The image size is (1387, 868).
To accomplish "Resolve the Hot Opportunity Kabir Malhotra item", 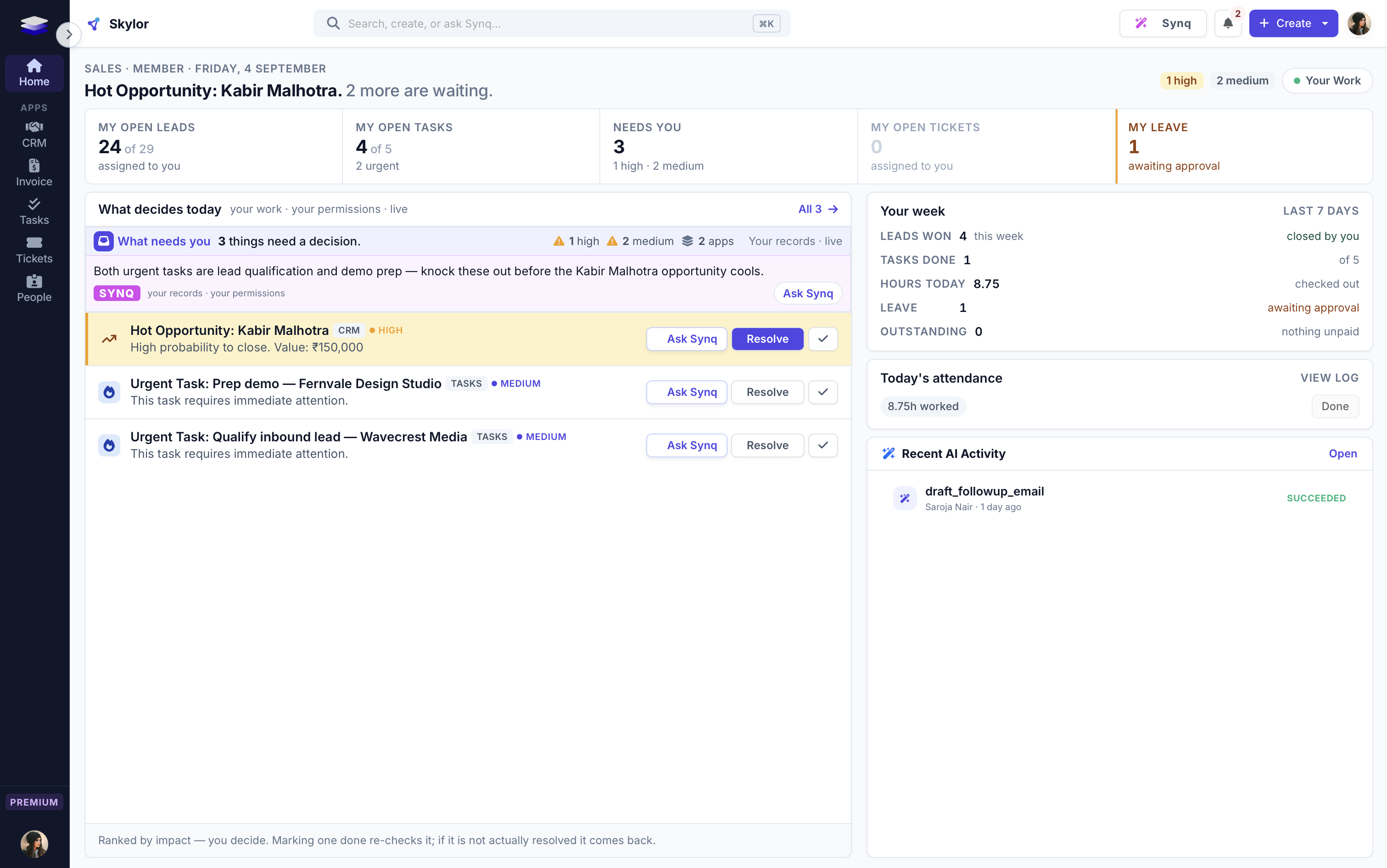I will pos(767,339).
